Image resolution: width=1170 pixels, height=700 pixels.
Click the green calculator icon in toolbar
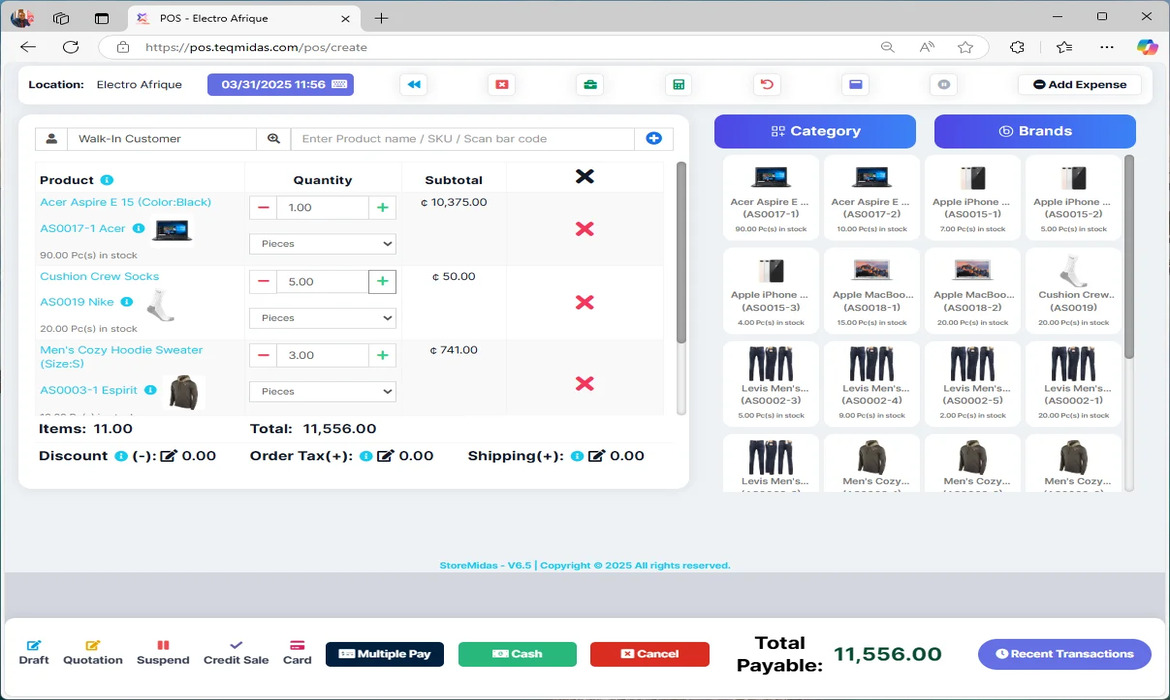(x=679, y=85)
